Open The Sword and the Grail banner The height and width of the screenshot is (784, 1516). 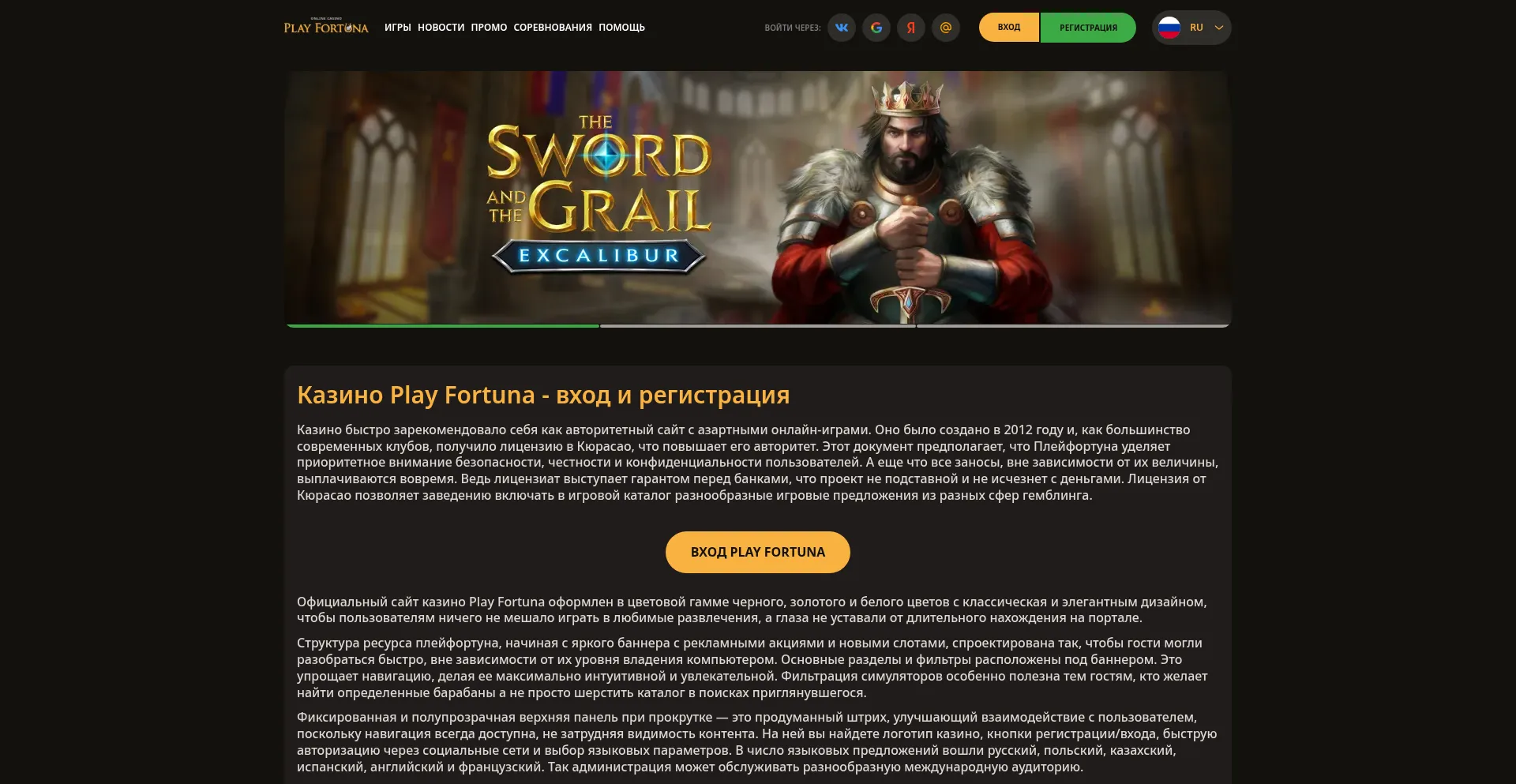(x=758, y=197)
